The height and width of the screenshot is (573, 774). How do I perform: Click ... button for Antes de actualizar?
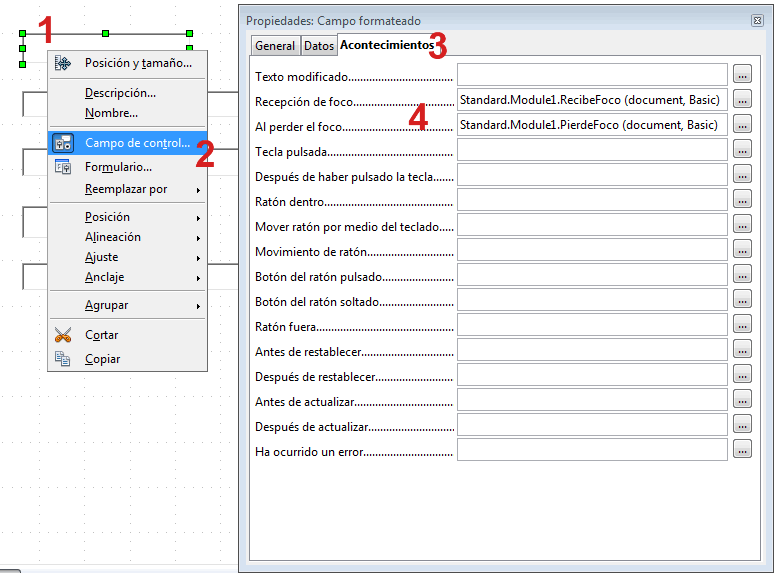point(742,399)
